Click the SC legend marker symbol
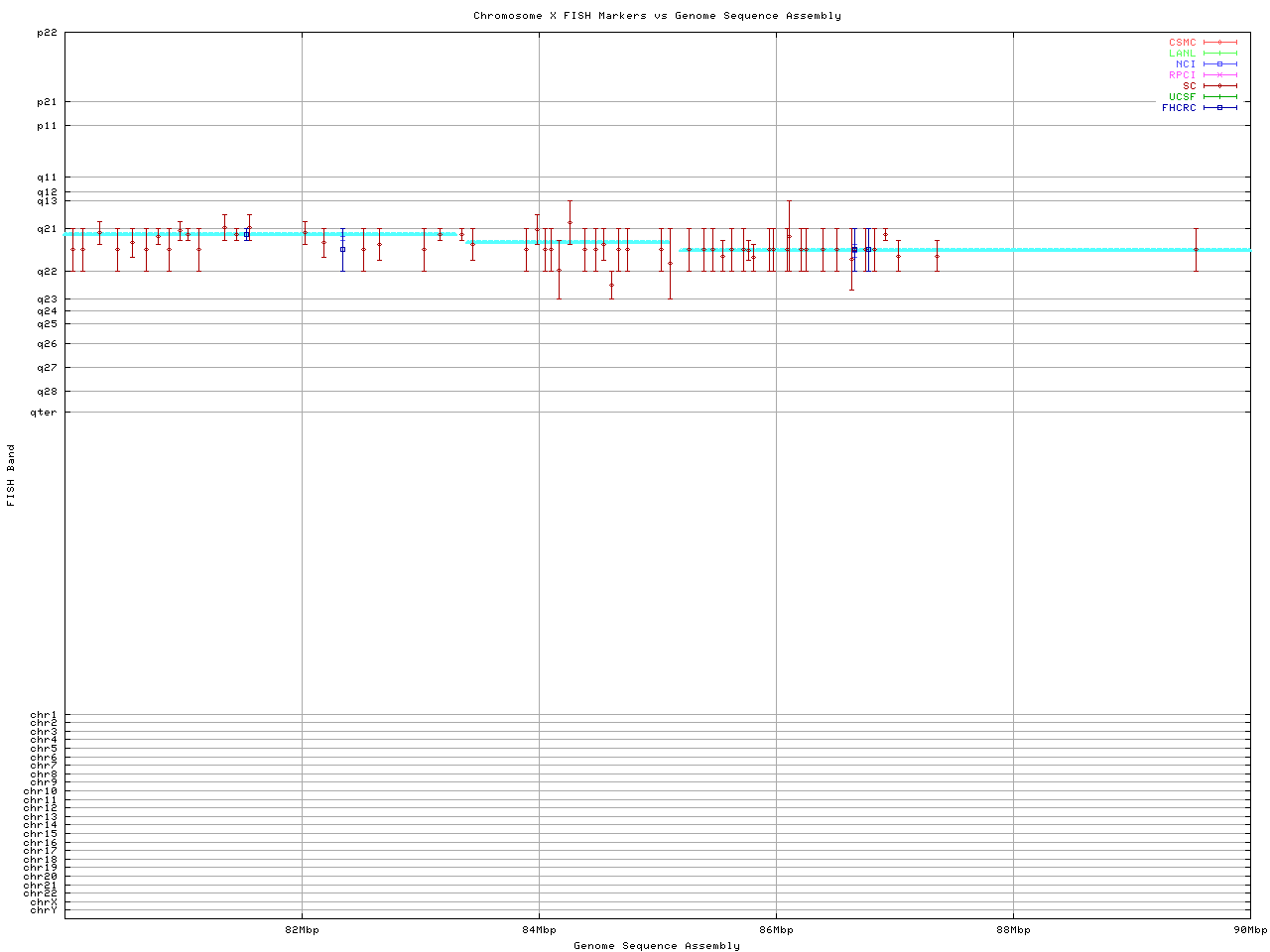 coord(1219,86)
